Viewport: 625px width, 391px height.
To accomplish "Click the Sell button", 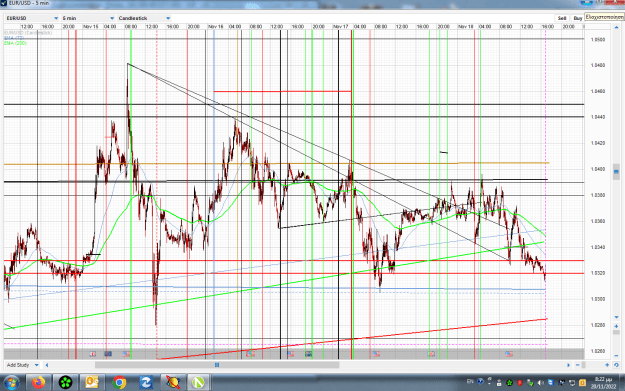I will click(562, 18).
